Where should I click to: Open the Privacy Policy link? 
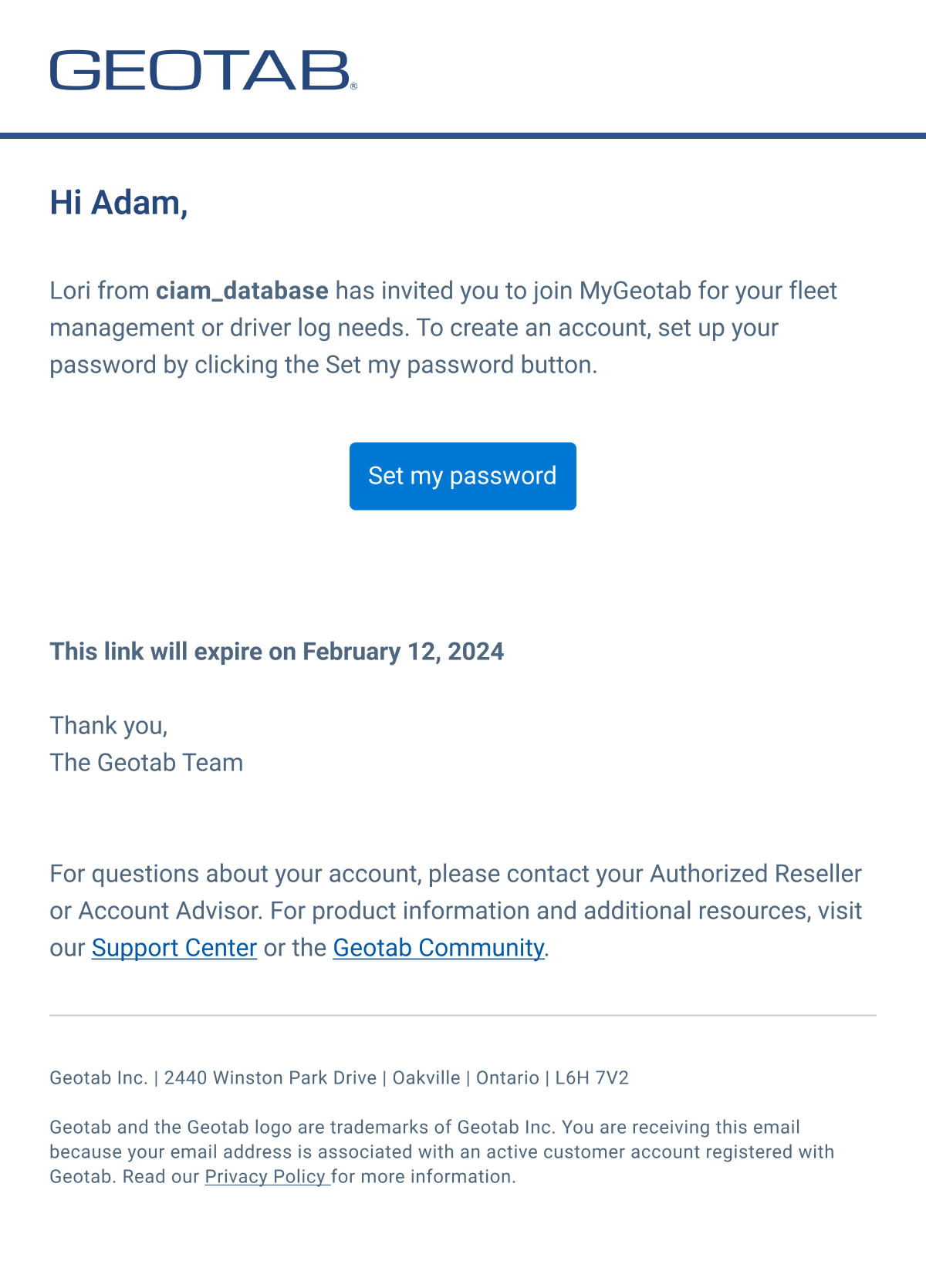(266, 1176)
